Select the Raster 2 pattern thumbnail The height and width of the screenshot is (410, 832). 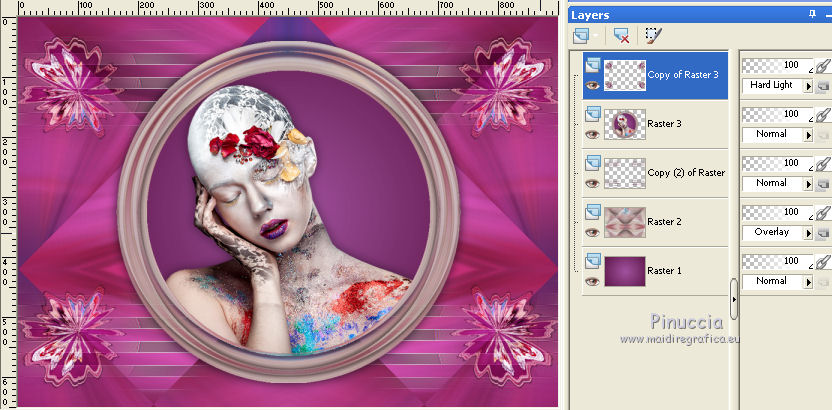(x=625, y=222)
